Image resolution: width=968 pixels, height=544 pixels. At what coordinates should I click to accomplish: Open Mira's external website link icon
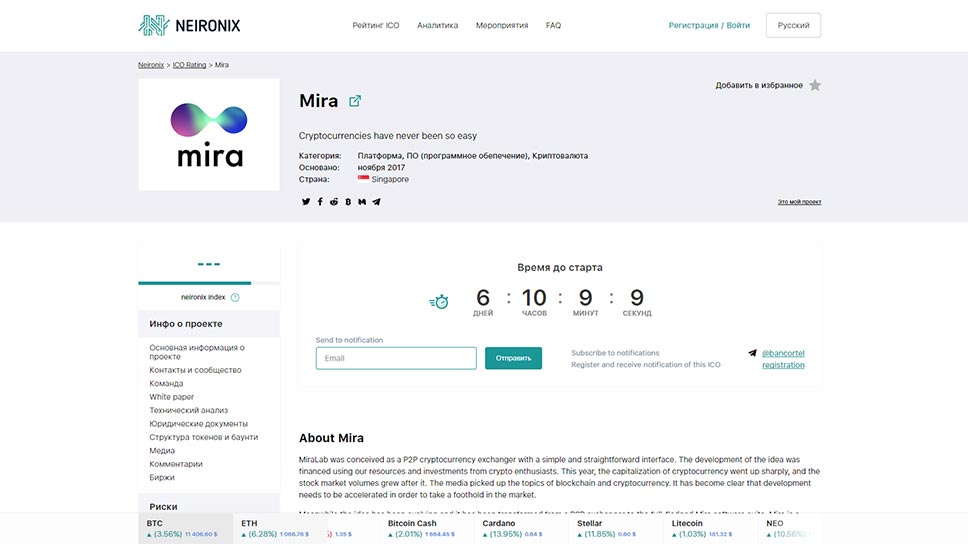pyautogui.click(x=355, y=101)
